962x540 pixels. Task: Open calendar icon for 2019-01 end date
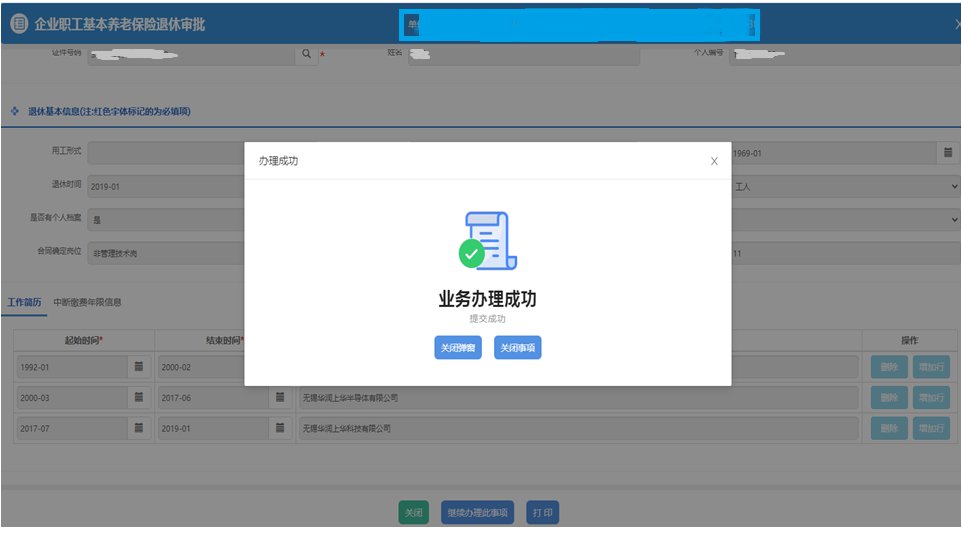[281, 429]
